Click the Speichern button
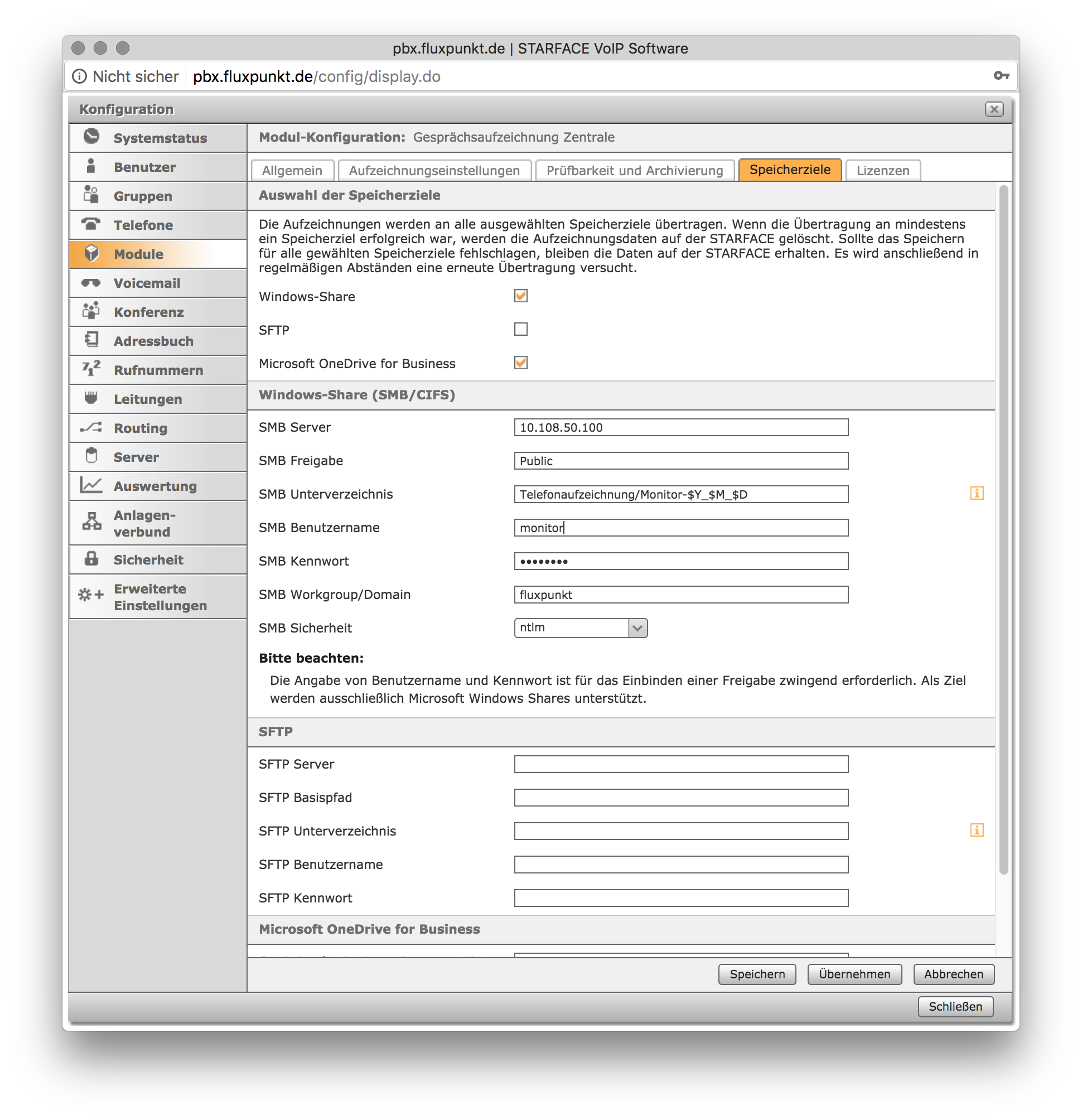Screen dimensions: 1082x1120 757,974
